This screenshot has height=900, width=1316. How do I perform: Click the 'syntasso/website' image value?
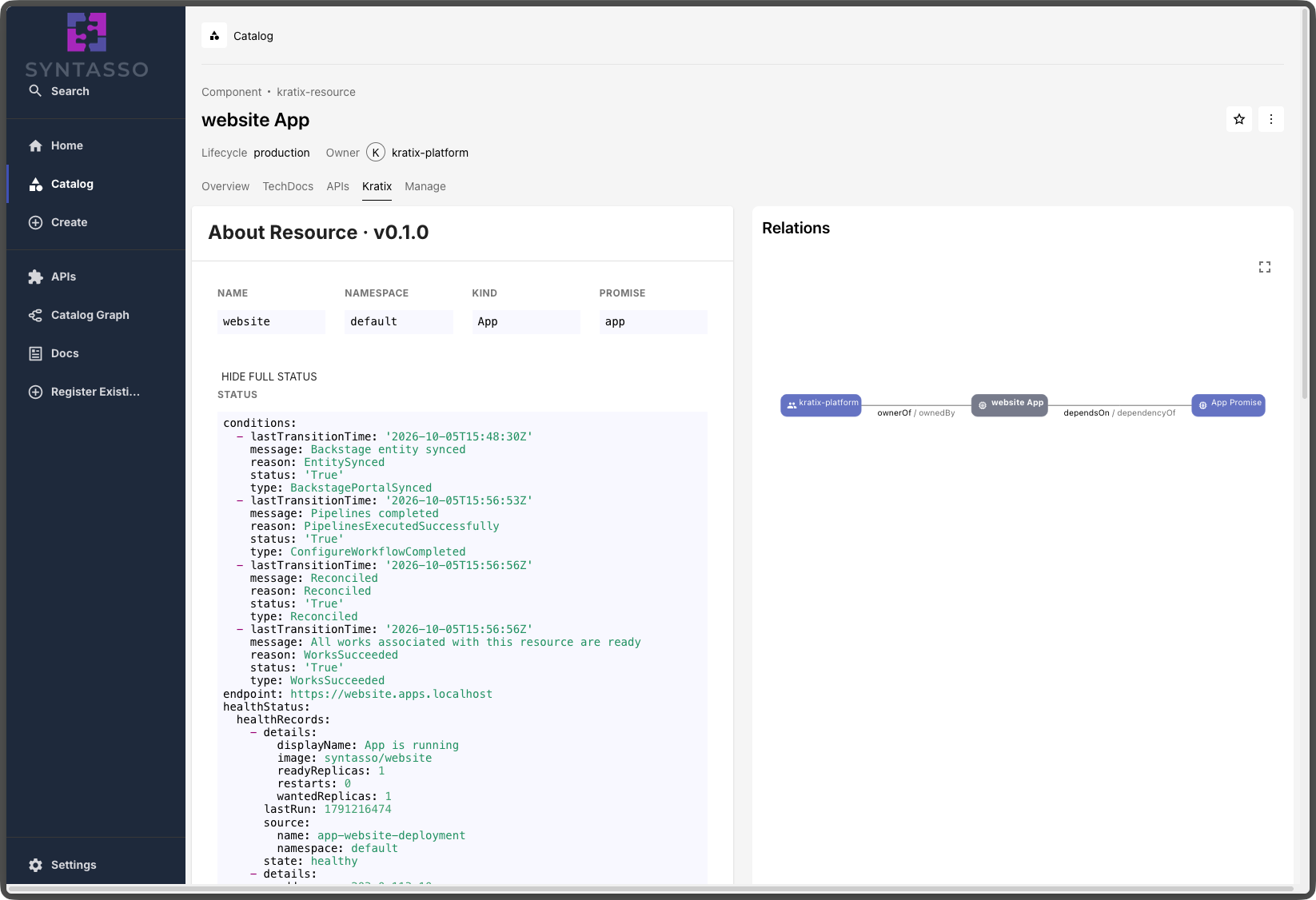378,758
